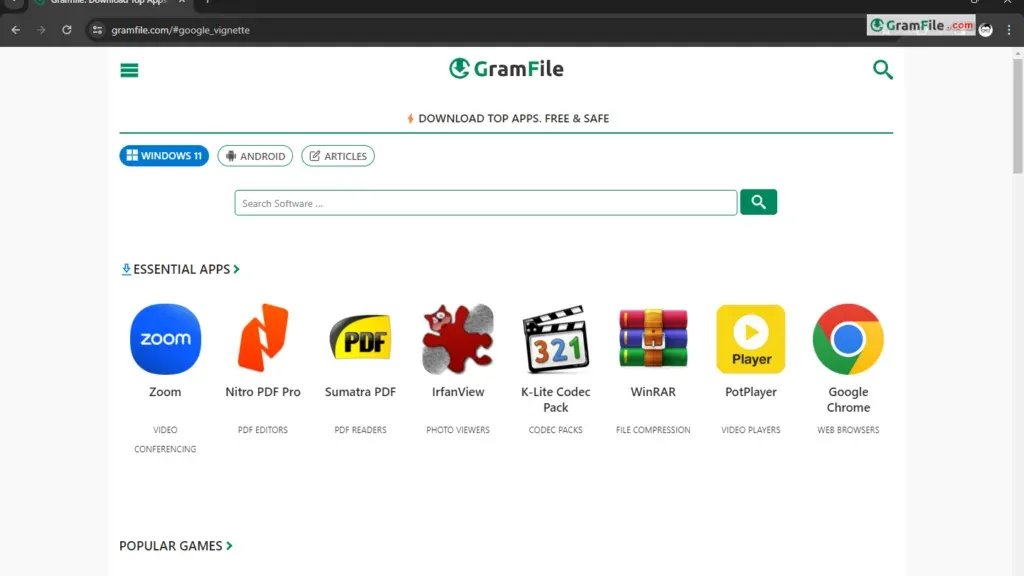
Task: Switch to the Android tab
Action: pos(255,156)
